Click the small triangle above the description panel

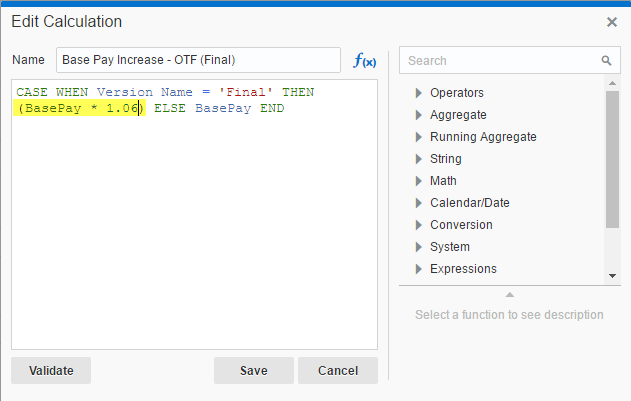(x=509, y=294)
